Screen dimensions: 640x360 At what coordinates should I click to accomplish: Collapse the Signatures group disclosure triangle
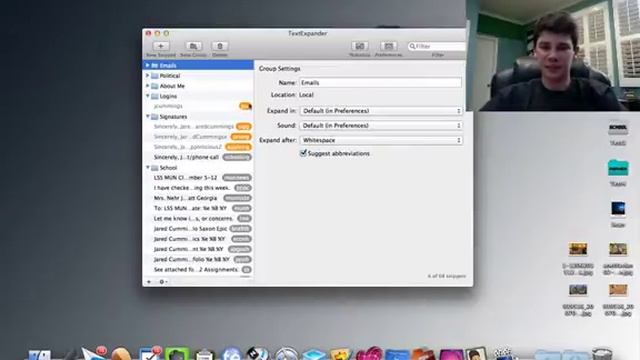pyautogui.click(x=148, y=116)
